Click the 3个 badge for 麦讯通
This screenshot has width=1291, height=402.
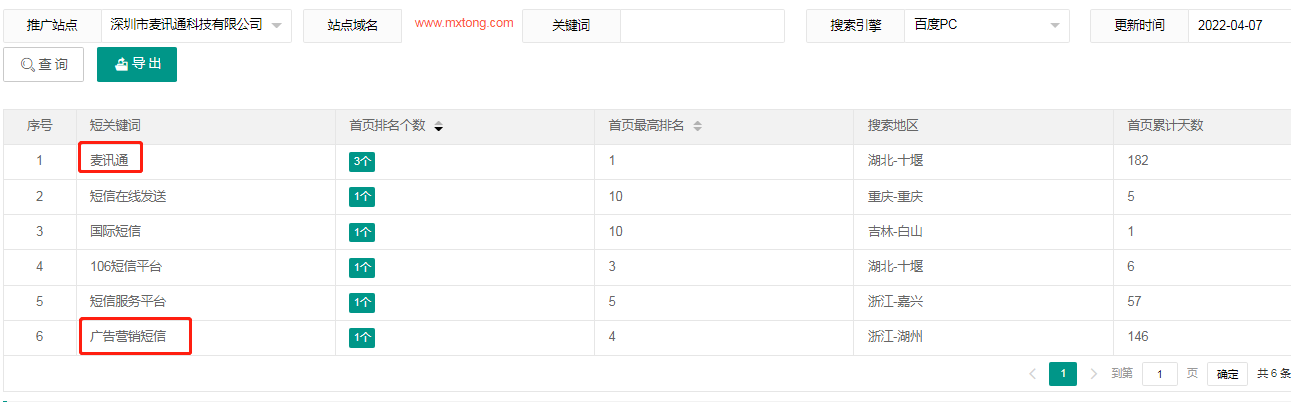tap(362, 161)
